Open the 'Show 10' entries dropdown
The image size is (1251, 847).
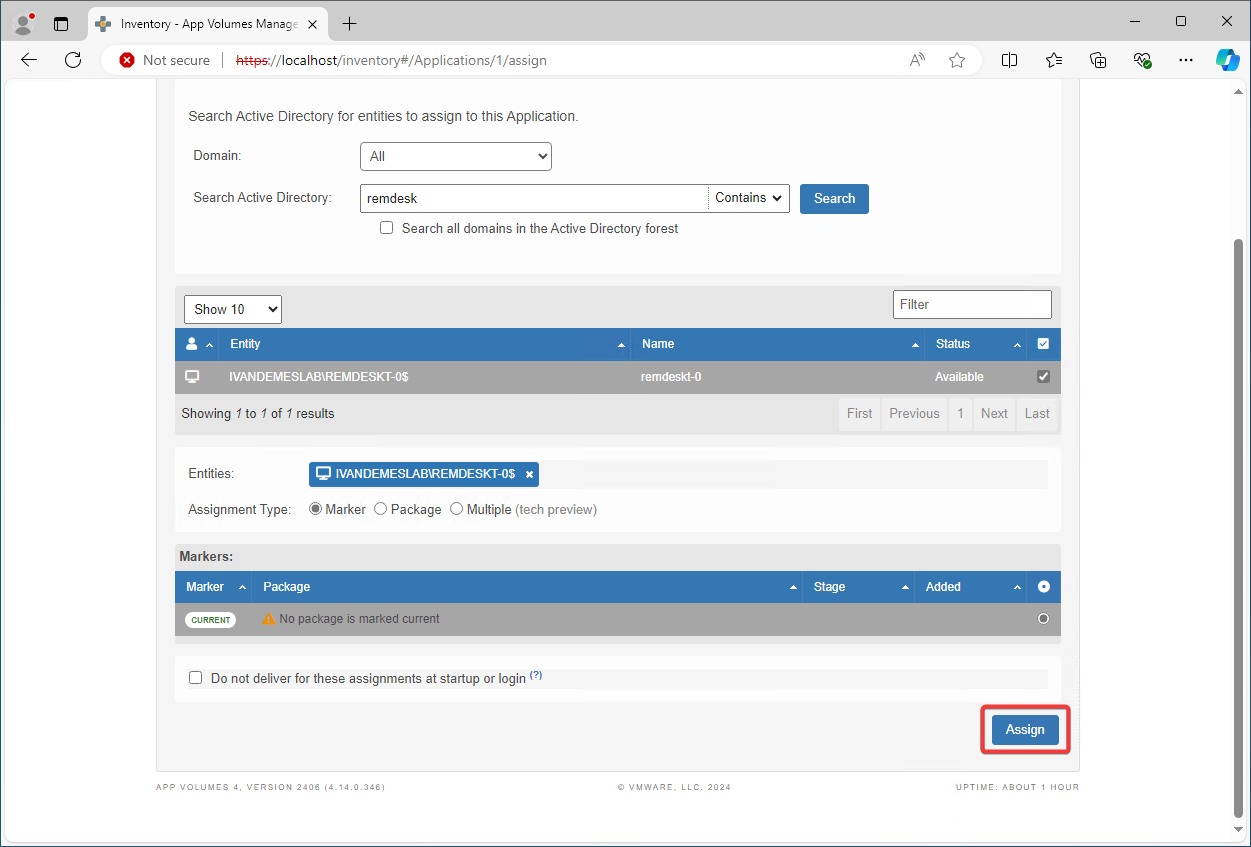click(x=232, y=309)
